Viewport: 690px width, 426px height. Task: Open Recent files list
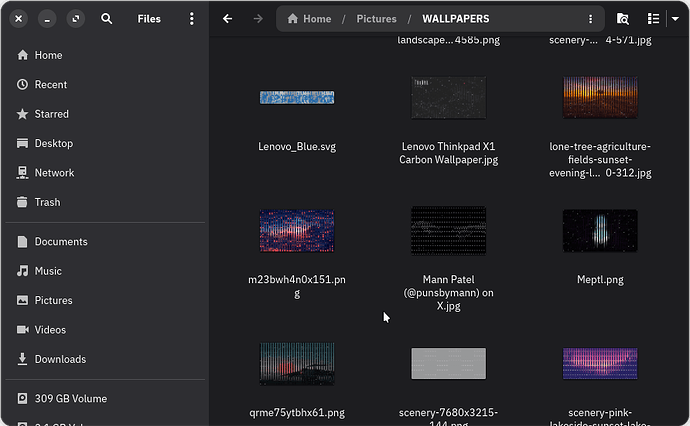[51, 84]
